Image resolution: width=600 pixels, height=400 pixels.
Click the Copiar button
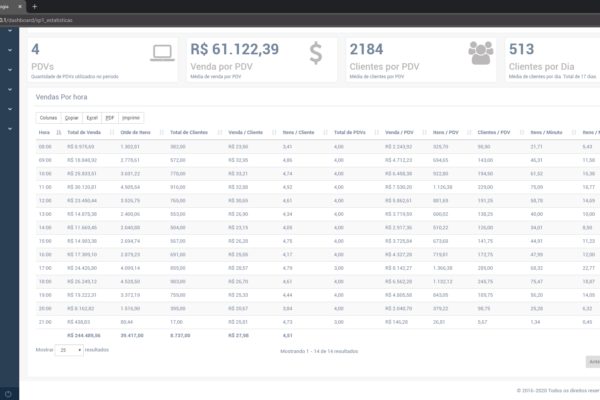coord(72,118)
